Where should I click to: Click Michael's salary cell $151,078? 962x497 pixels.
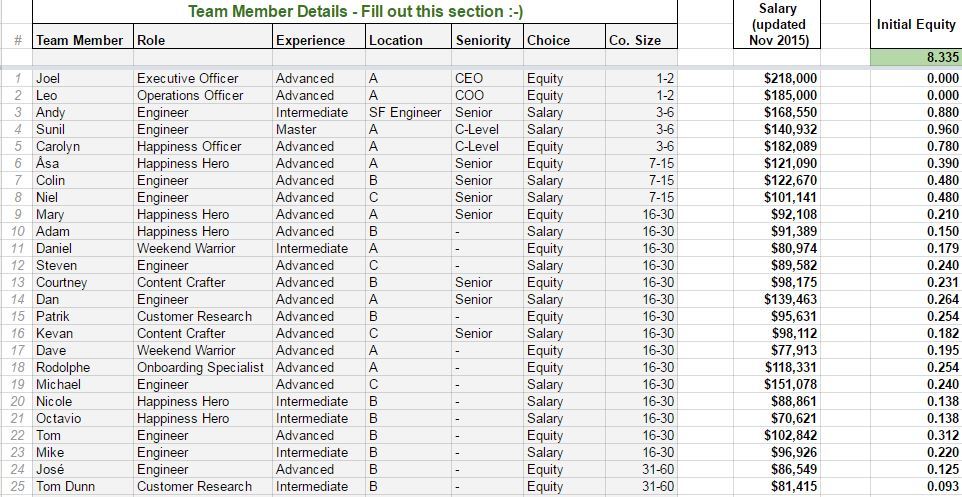pos(777,384)
